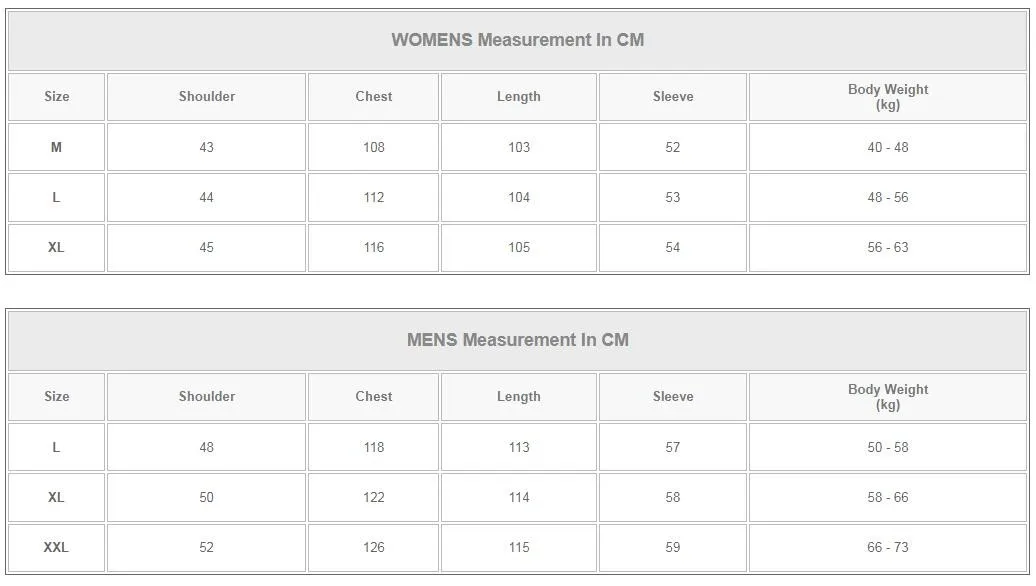Click the Length header in the women's table
Viewport: 1036px width, 586px height.
click(x=518, y=97)
